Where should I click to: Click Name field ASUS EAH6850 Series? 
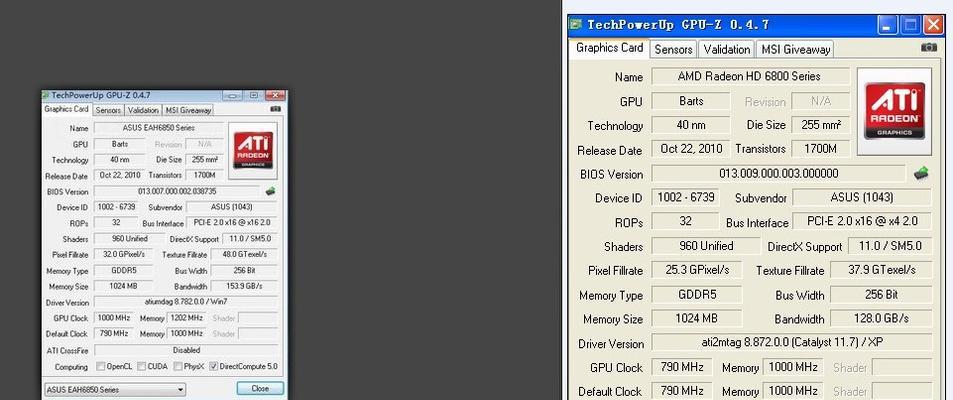[x=159, y=128]
